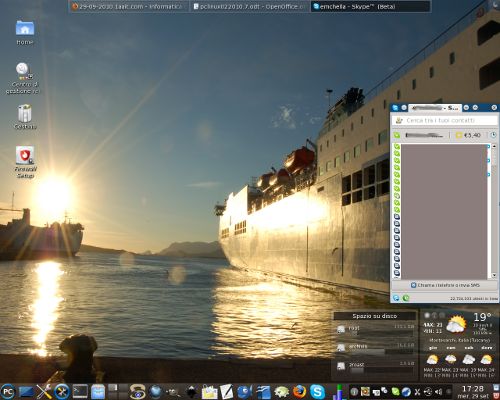
Task: Open the terminal launcher in the panel
Action: coord(80,391)
